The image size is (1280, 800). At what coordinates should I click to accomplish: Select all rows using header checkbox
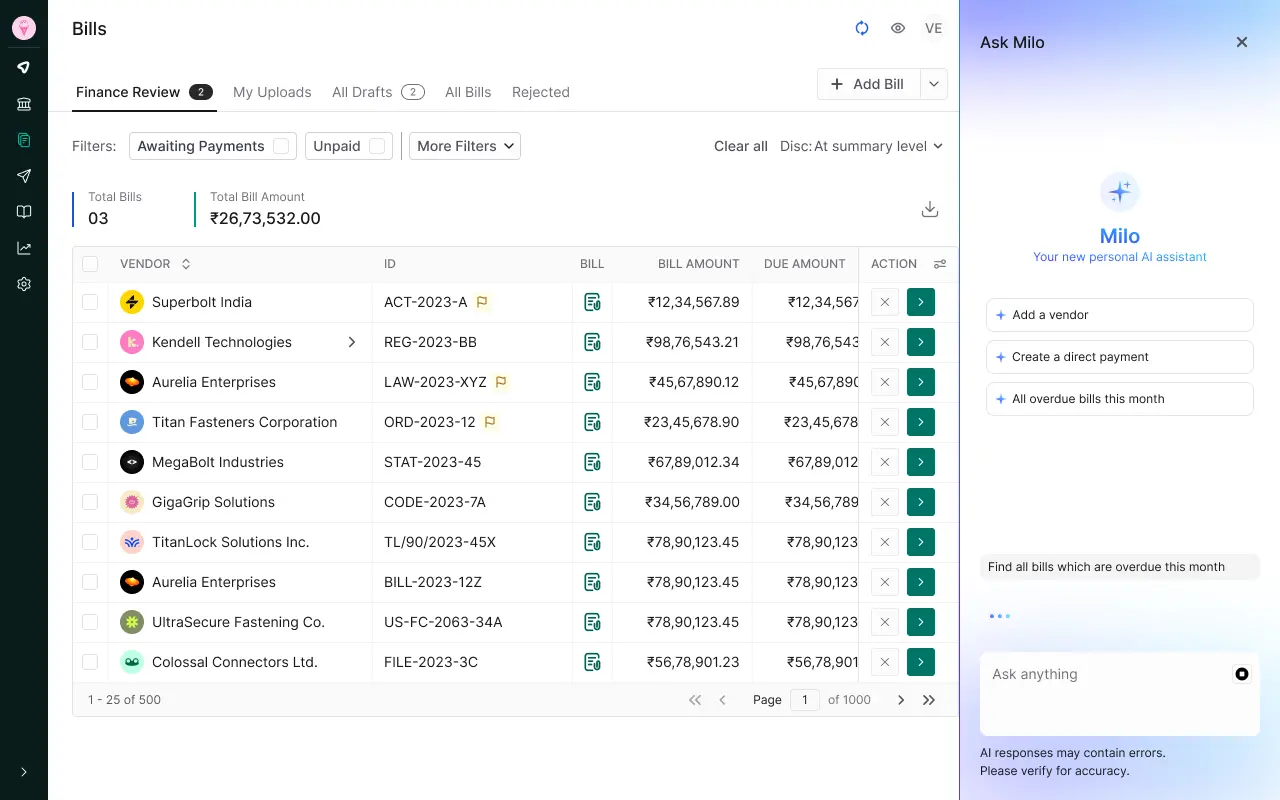pyautogui.click(x=90, y=264)
